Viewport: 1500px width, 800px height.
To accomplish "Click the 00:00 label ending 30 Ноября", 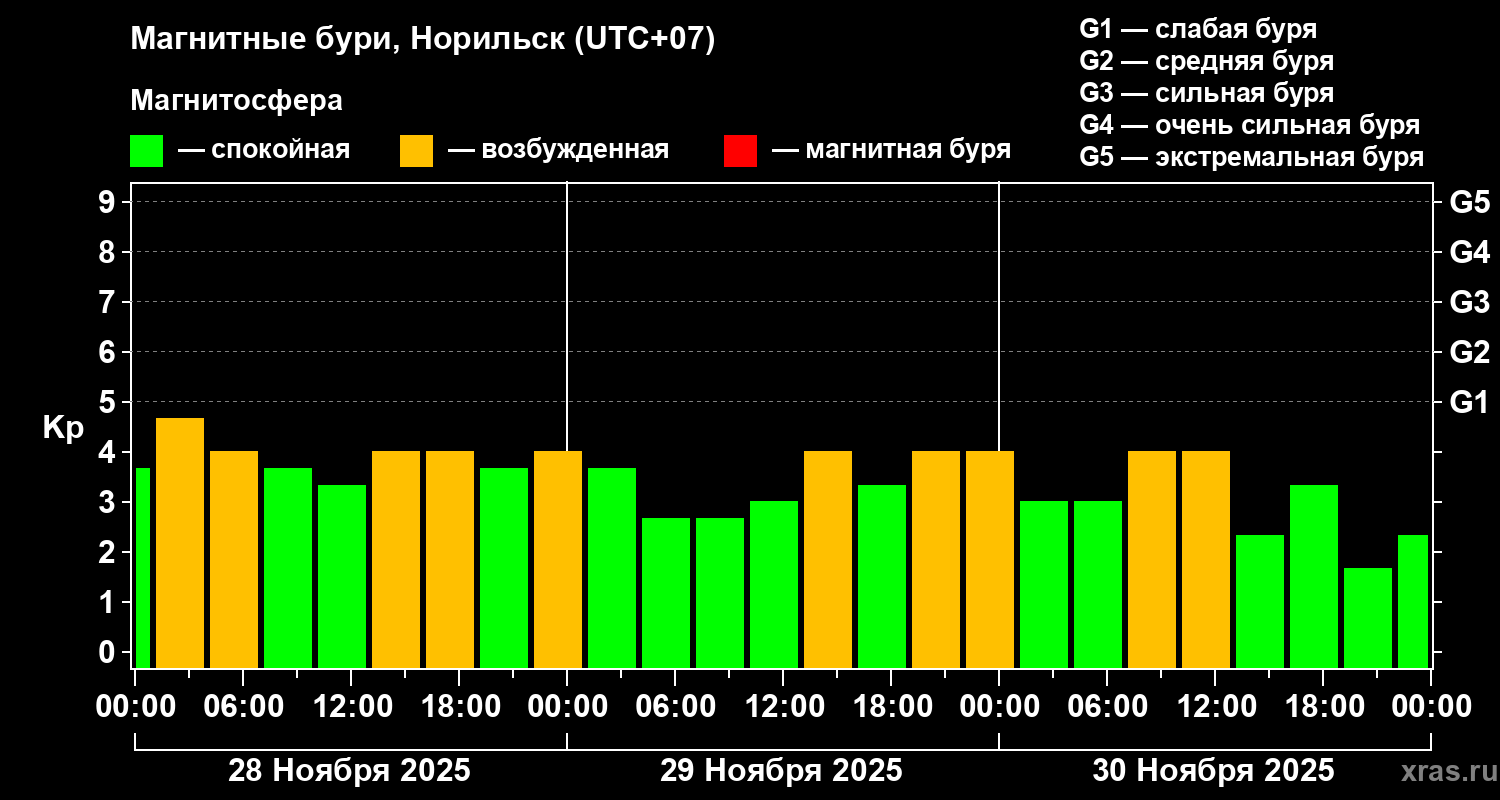I will (x=1431, y=707).
